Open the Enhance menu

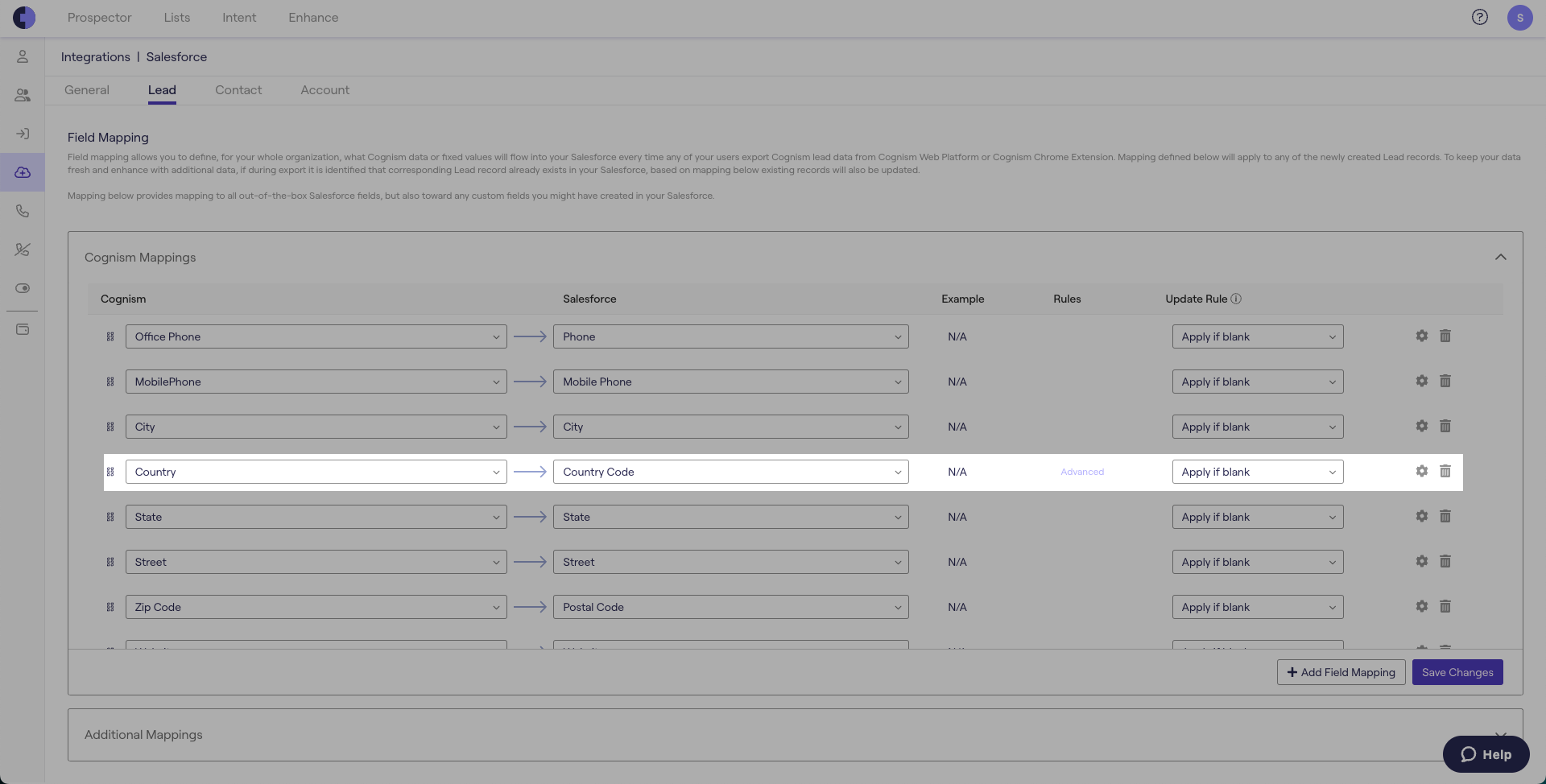coord(313,18)
